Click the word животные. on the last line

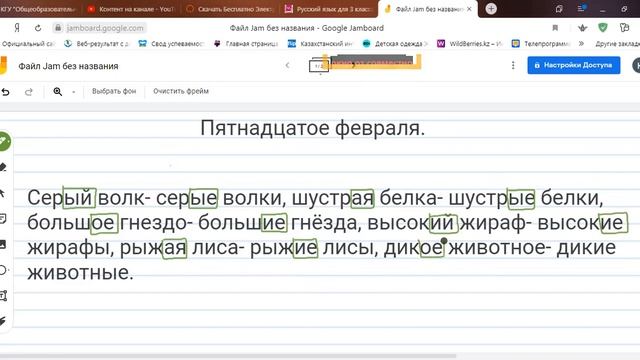point(80,272)
